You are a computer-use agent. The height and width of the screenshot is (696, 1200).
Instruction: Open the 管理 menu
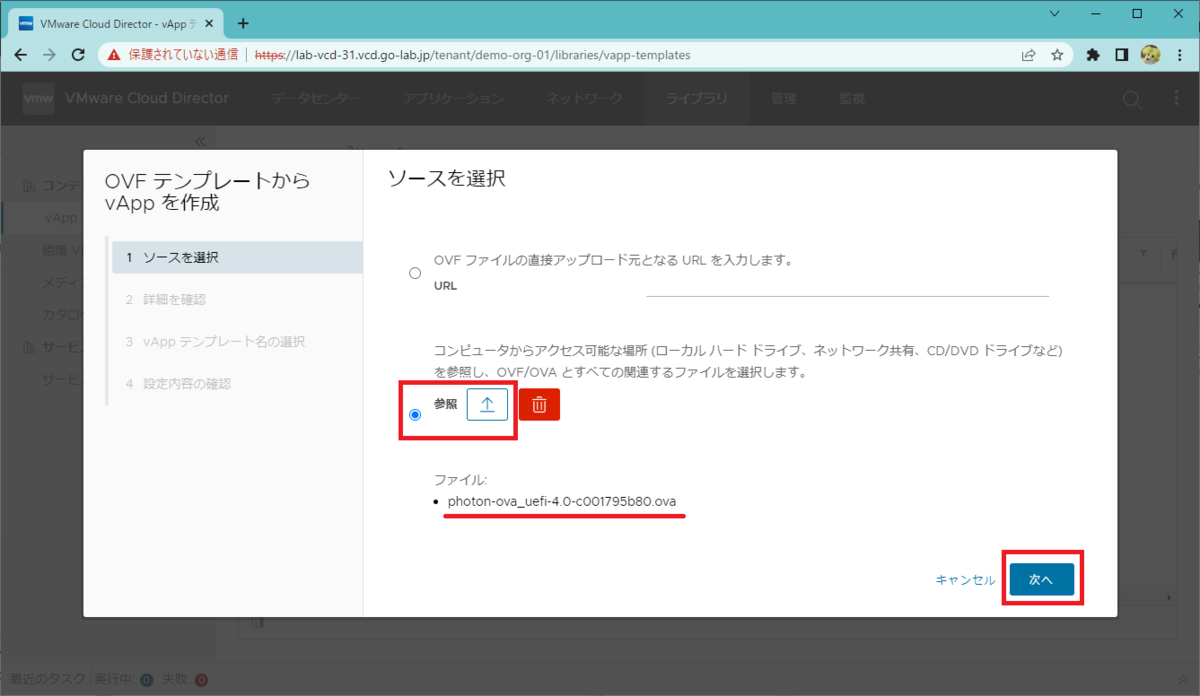(x=783, y=99)
